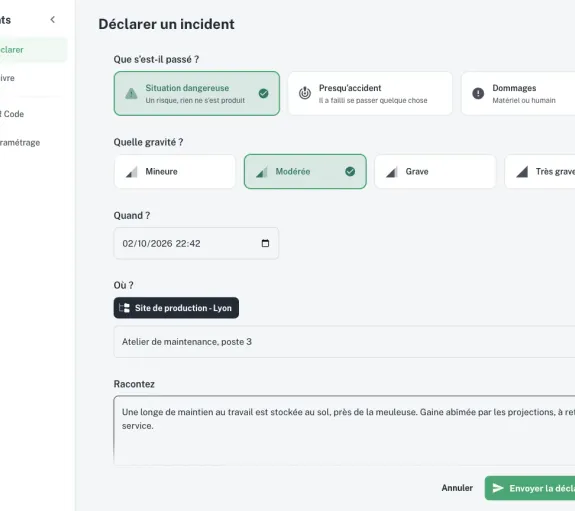Image resolution: width=575 pixels, height=511 pixels.
Task: Select the Situation dangereuse incident type
Action: [197, 94]
